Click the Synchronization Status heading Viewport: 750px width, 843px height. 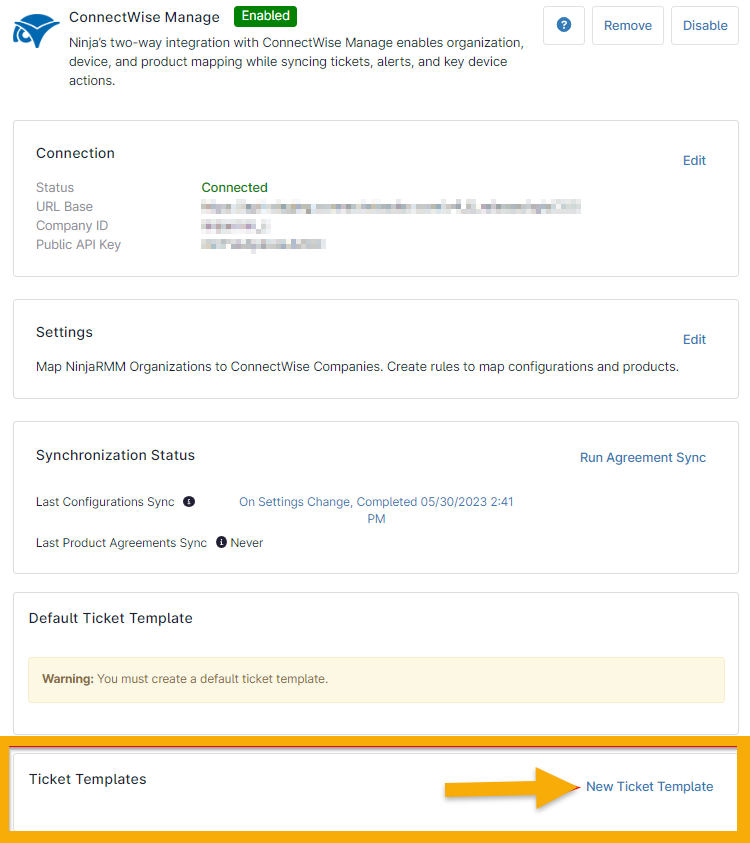115,455
